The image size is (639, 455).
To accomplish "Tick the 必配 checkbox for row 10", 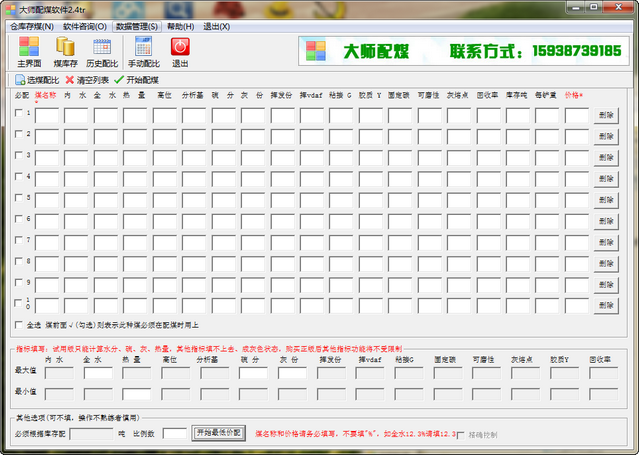I will coord(19,303).
